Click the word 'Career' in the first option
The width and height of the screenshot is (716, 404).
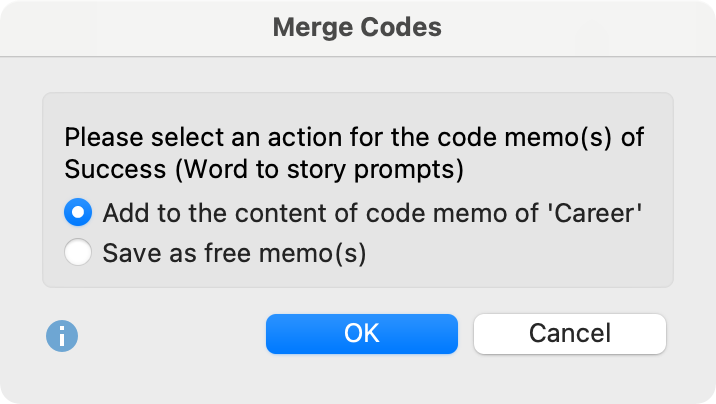[x=594, y=213]
